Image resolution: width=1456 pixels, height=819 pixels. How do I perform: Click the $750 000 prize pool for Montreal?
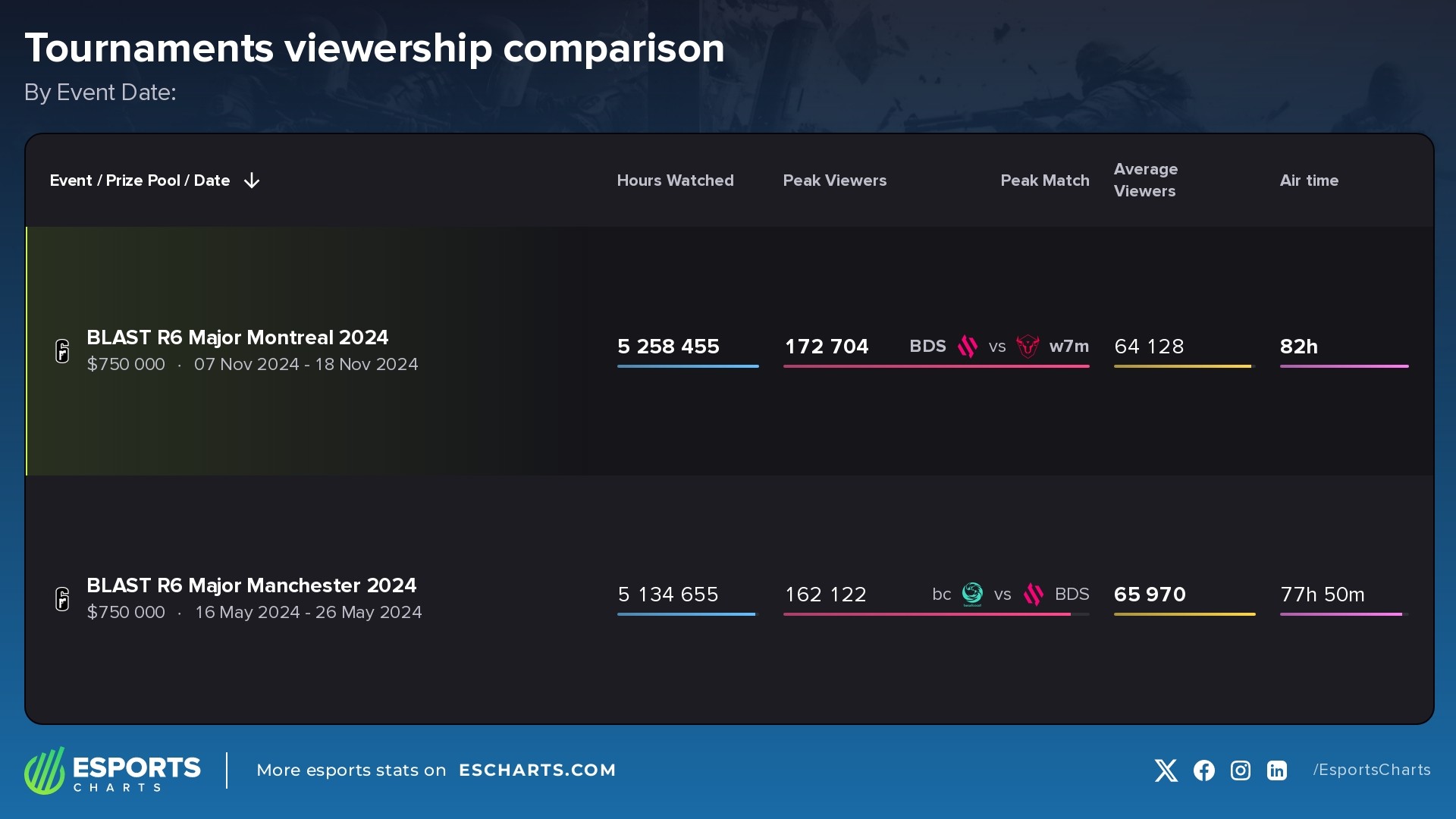pyautogui.click(x=126, y=365)
